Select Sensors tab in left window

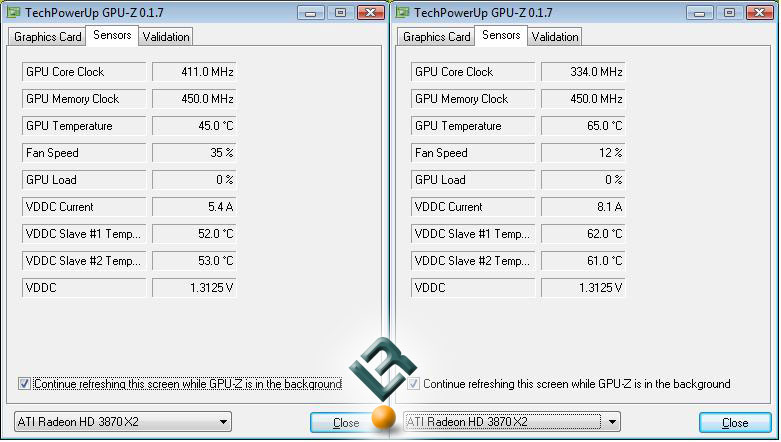tap(112, 35)
